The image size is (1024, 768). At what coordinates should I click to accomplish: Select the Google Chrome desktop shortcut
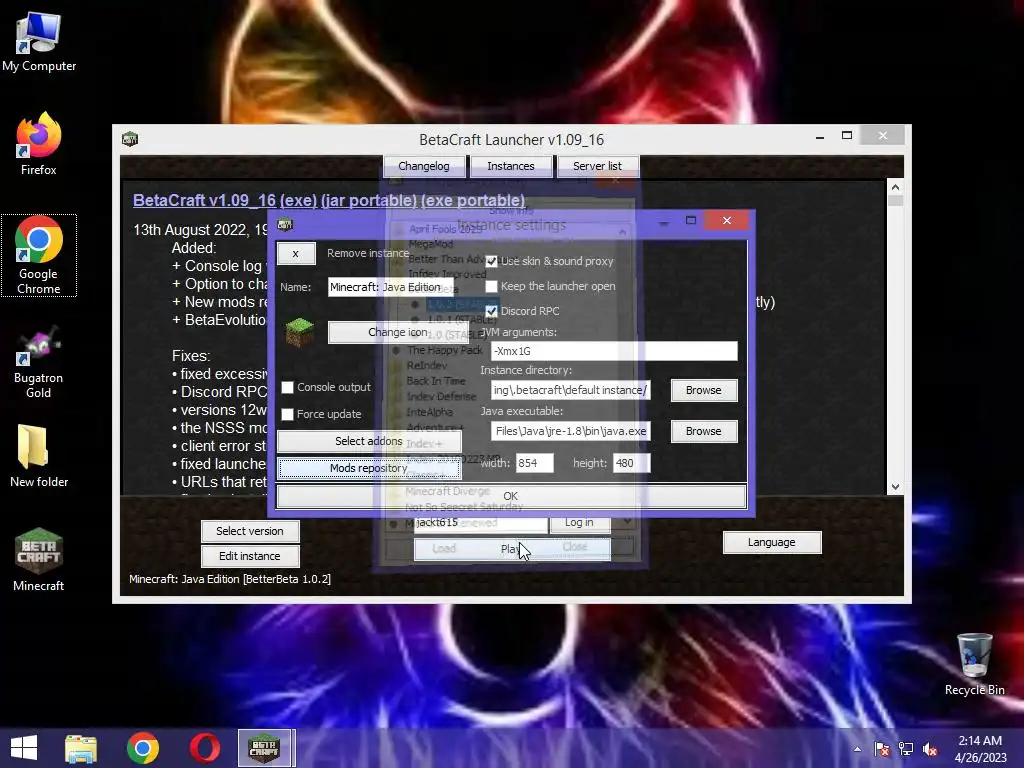pos(39,255)
